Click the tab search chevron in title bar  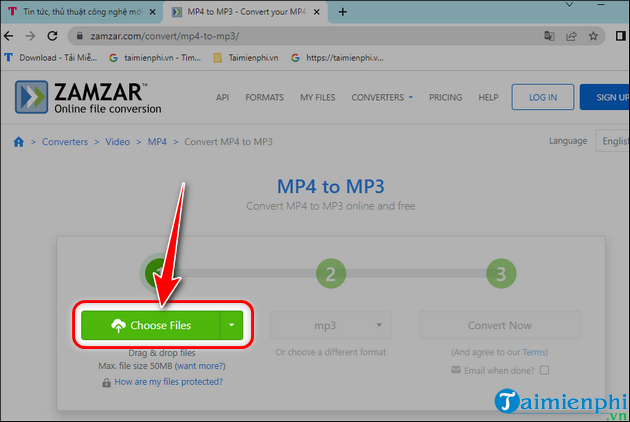pos(569,5)
